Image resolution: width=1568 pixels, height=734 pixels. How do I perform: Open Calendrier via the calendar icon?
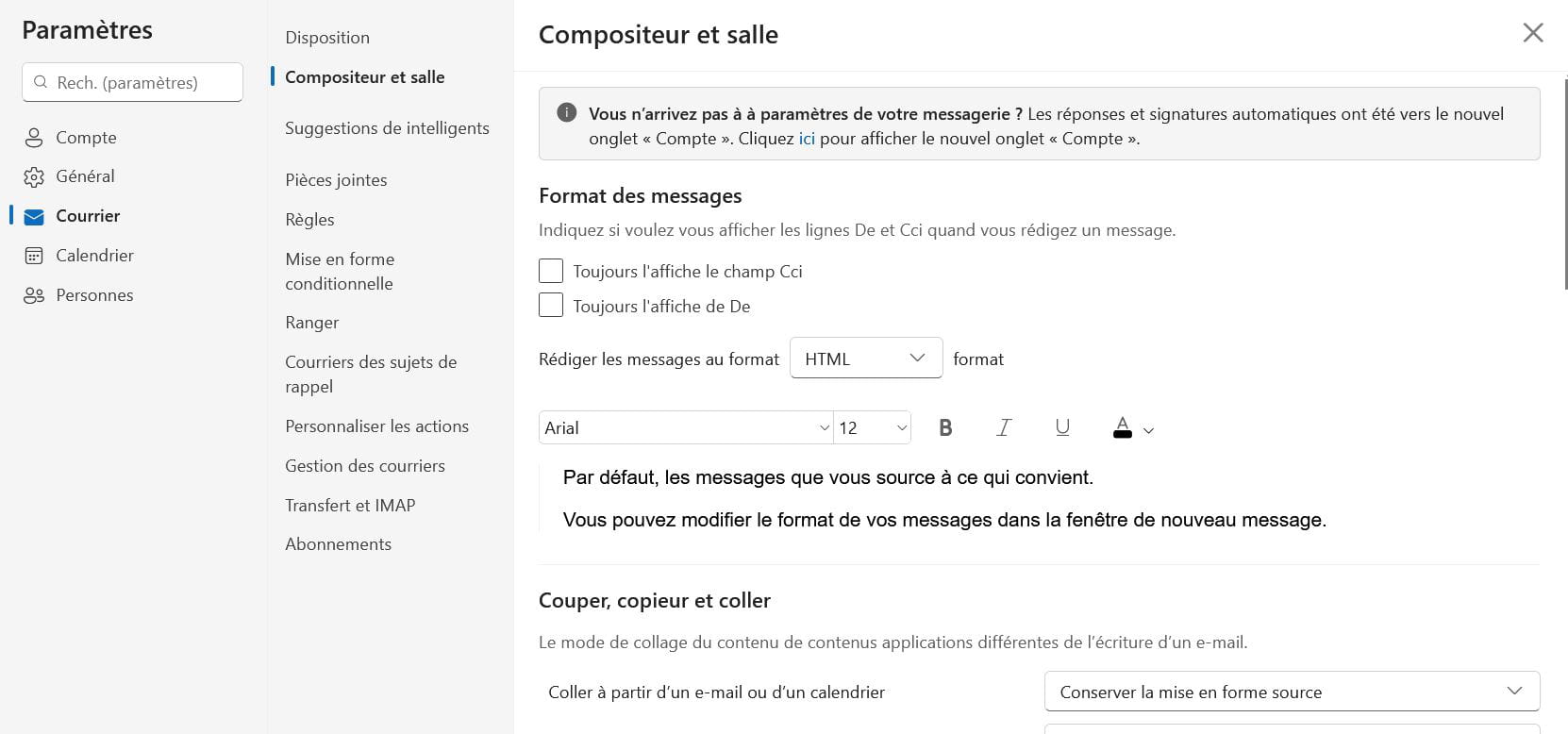(x=34, y=256)
